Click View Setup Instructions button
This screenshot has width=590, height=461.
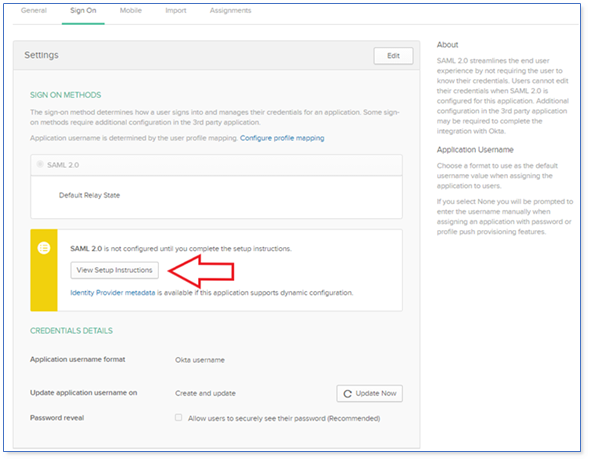pyautogui.click(x=114, y=270)
